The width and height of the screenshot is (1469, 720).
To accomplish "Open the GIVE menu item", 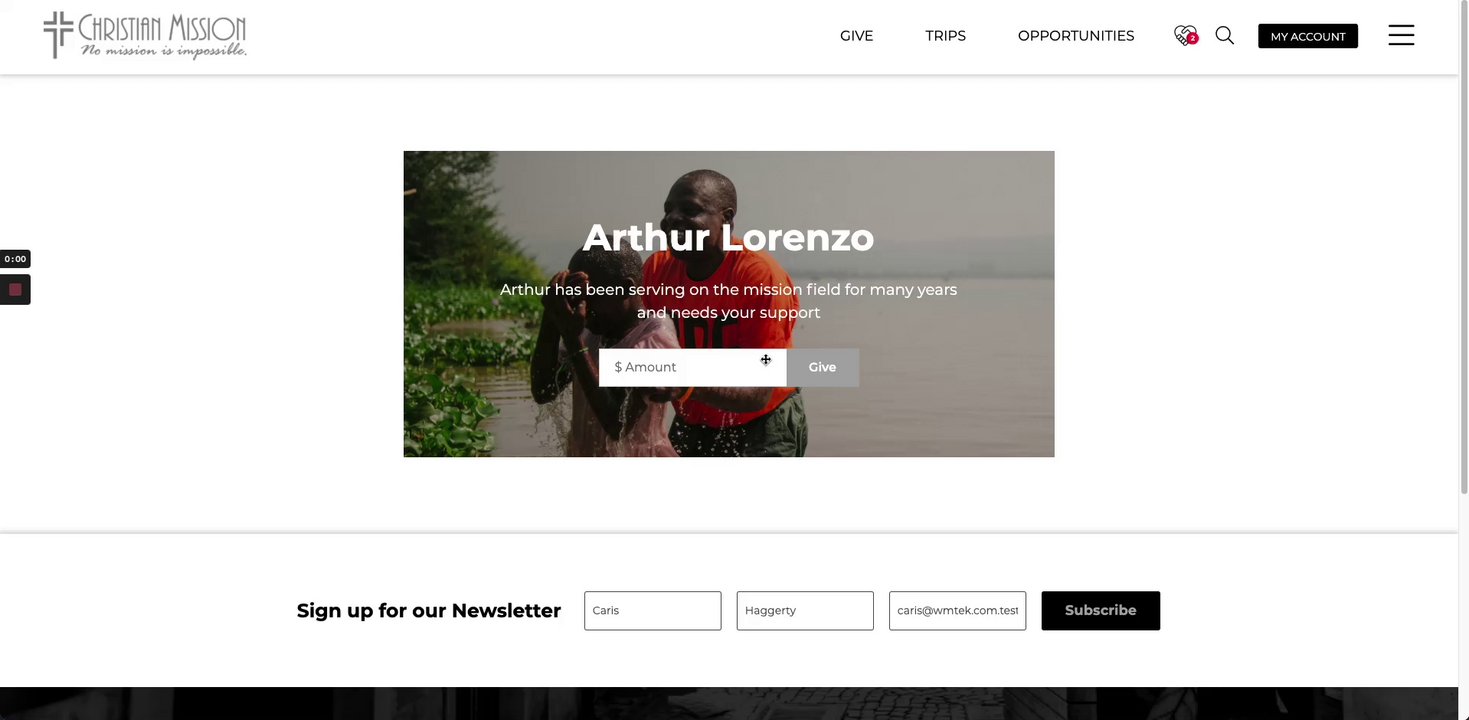I will pos(856,36).
